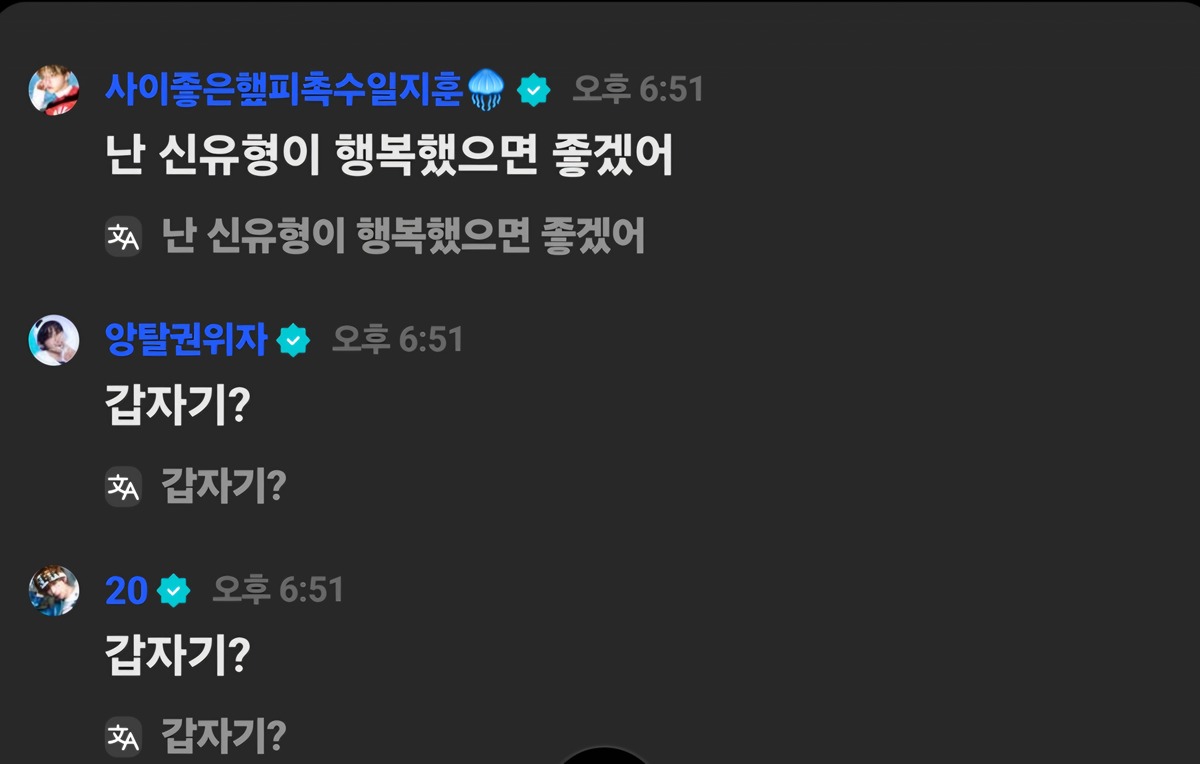The height and width of the screenshot is (764, 1200).
Task: Tap the translate icon under the first message
Action: click(x=123, y=237)
